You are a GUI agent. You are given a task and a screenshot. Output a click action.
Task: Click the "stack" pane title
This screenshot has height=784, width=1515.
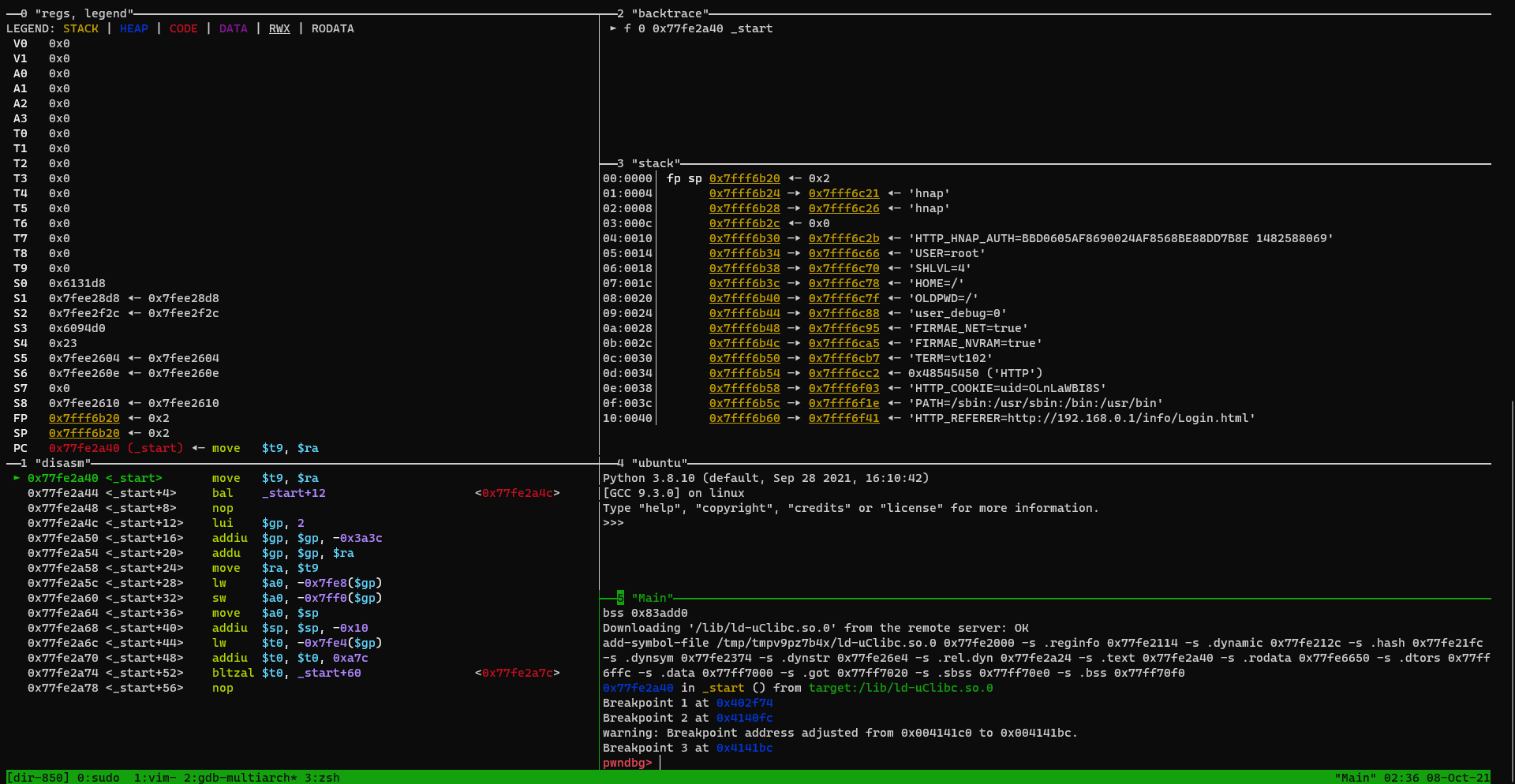point(656,163)
